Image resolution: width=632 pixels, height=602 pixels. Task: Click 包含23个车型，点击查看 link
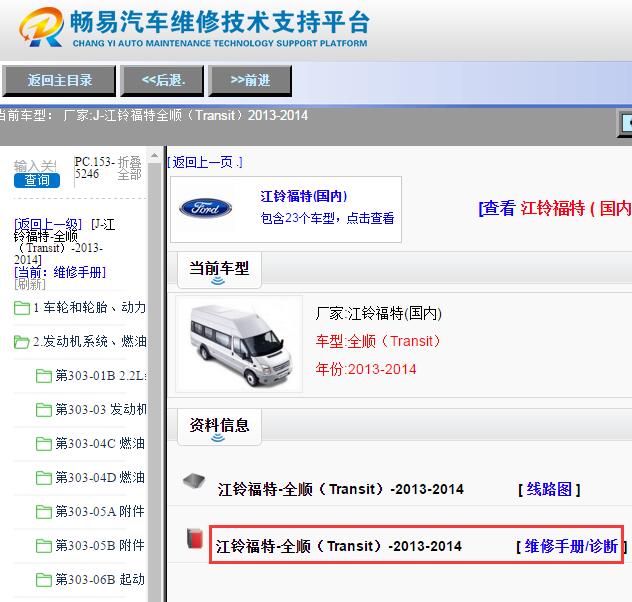[327, 218]
